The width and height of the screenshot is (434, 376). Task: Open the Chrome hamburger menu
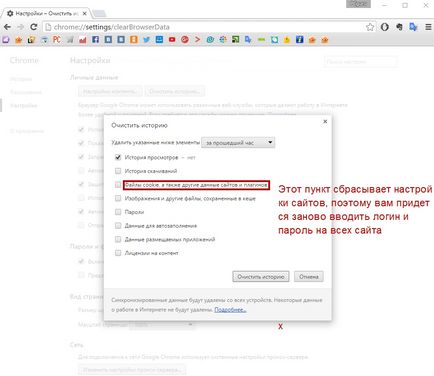[428, 27]
